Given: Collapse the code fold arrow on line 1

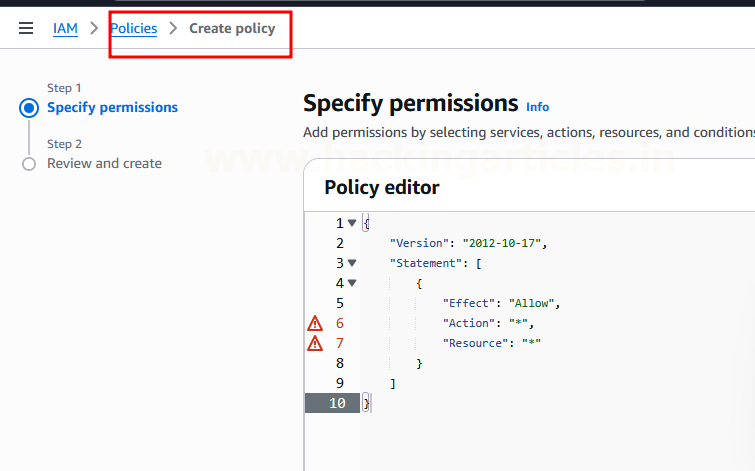Looking at the screenshot, I should click(352, 223).
